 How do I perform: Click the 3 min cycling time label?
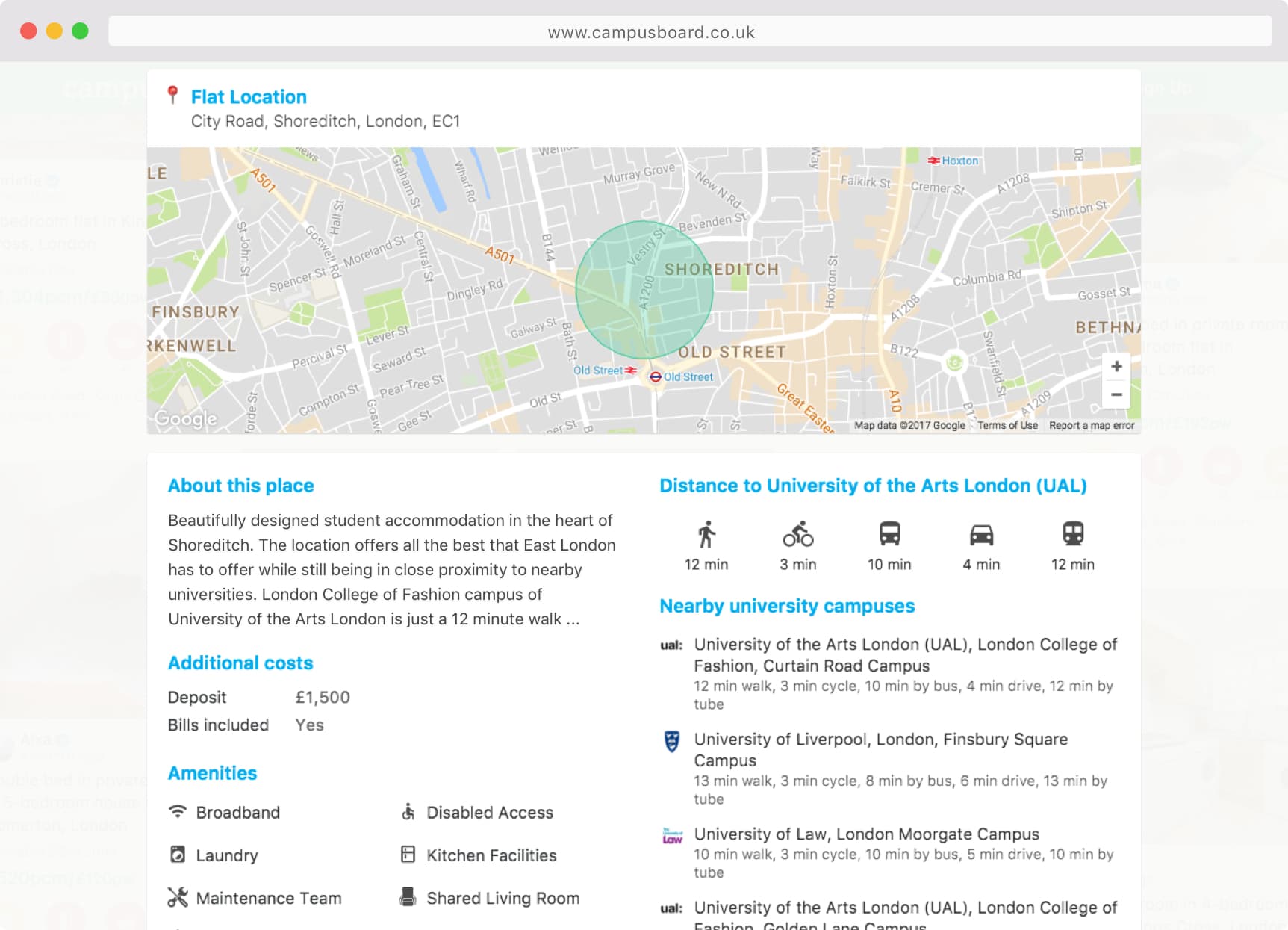pyautogui.click(x=798, y=564)
